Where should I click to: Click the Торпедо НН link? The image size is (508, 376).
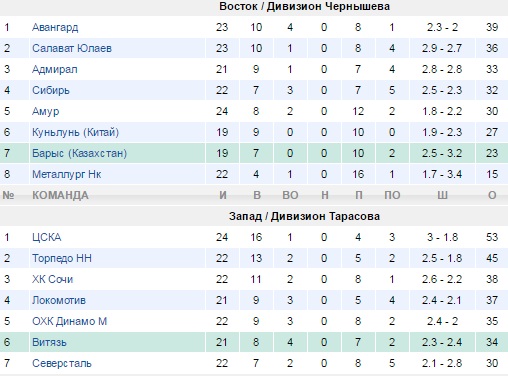pos(62,258)
